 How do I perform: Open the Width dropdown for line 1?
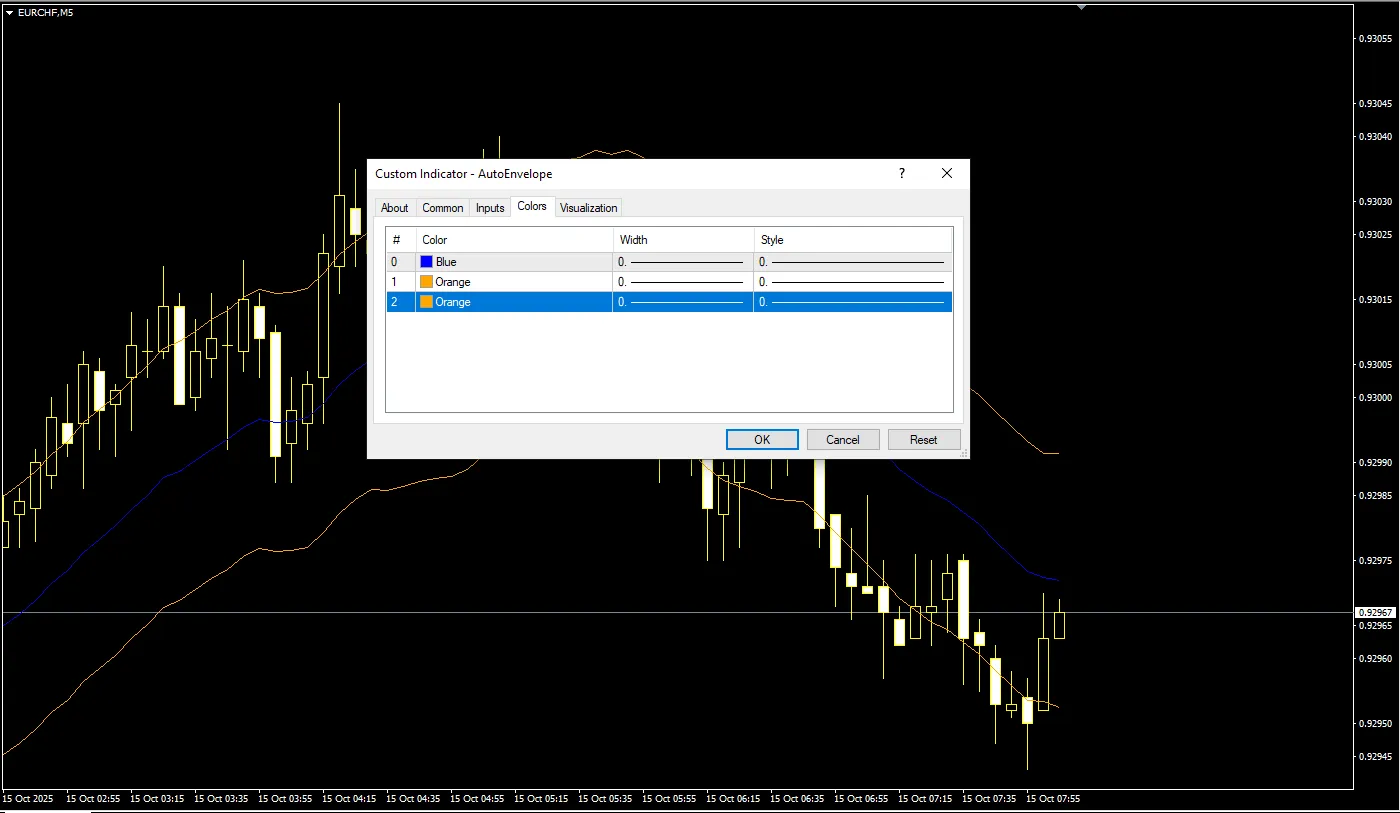click(x=682, y=282)
